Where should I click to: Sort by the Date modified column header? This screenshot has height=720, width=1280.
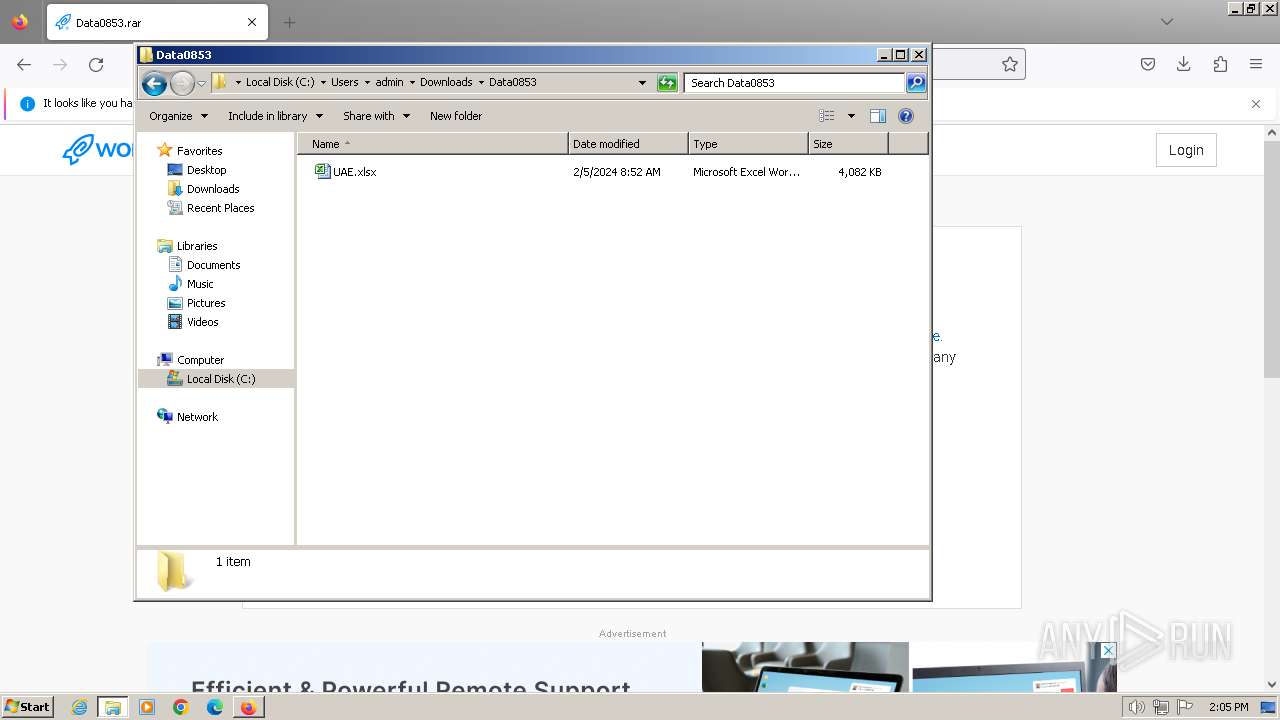pos(628,144)
